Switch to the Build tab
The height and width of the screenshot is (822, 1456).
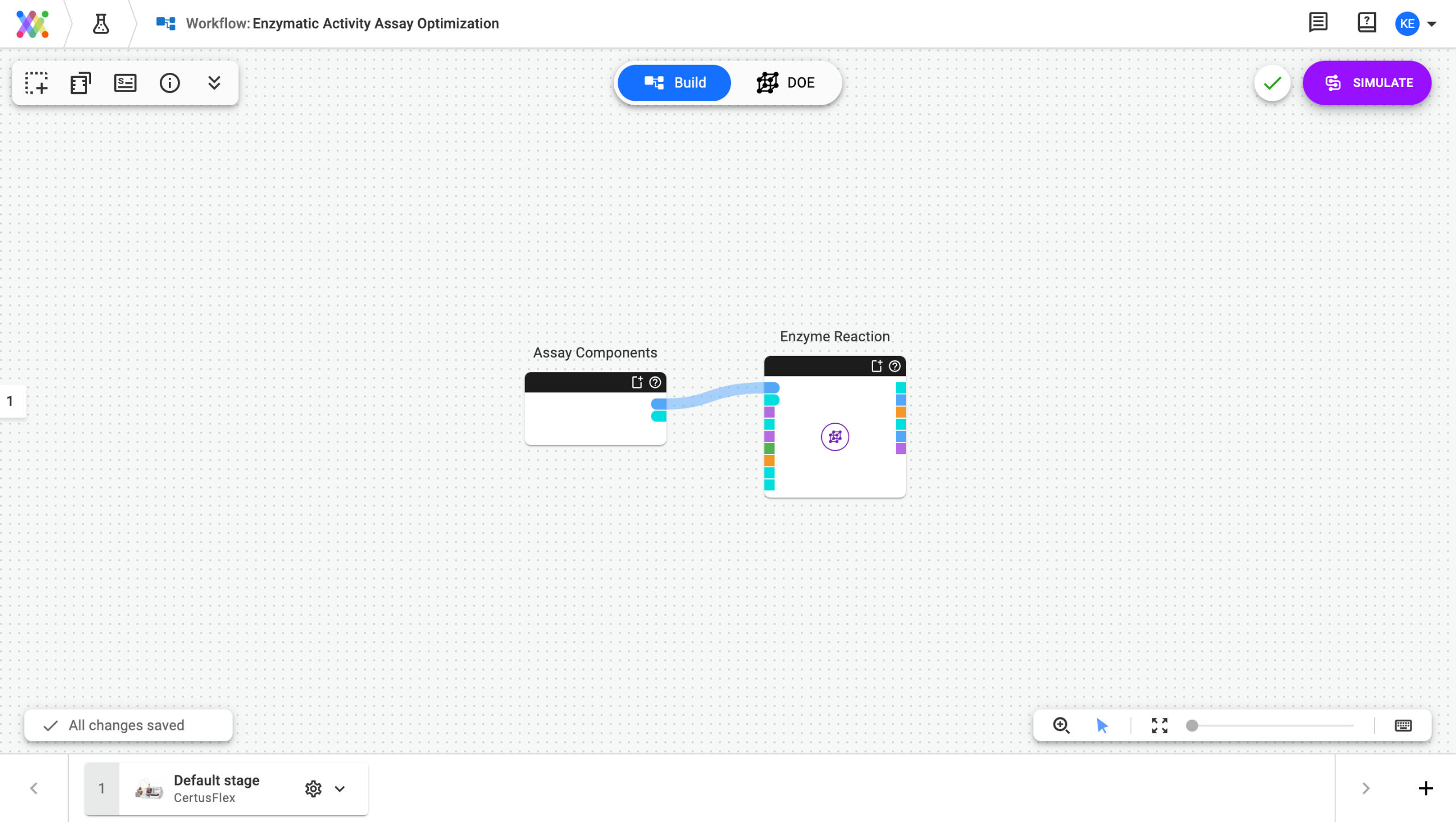tap(674, 83)
